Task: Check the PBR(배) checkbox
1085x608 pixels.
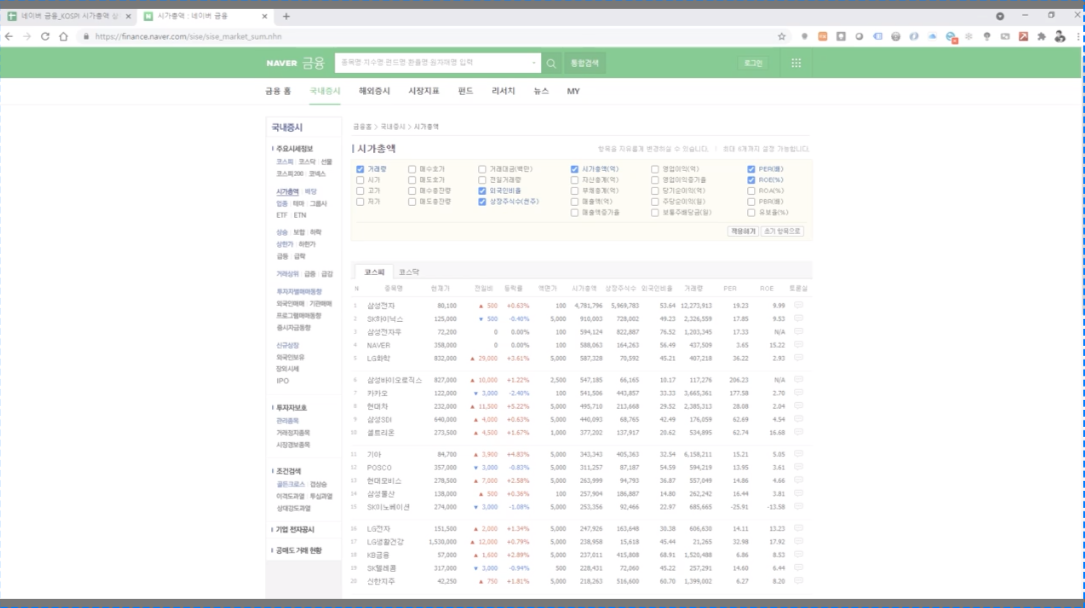Action: click(751, 202)
